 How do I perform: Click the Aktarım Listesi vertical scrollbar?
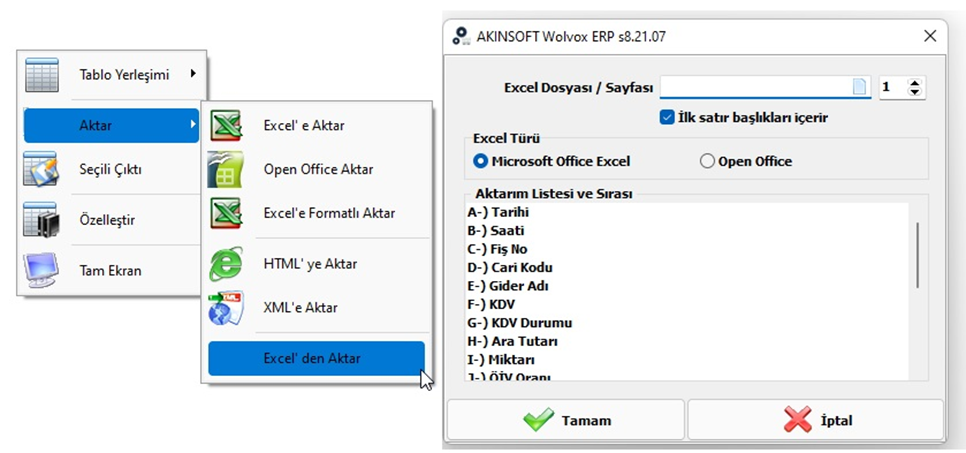click(917, 255)
